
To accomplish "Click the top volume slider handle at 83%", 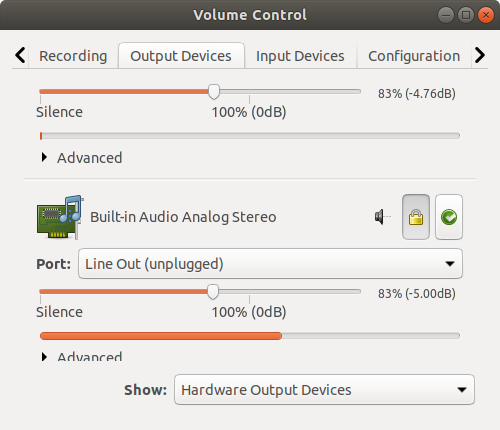I will point(214,91).
